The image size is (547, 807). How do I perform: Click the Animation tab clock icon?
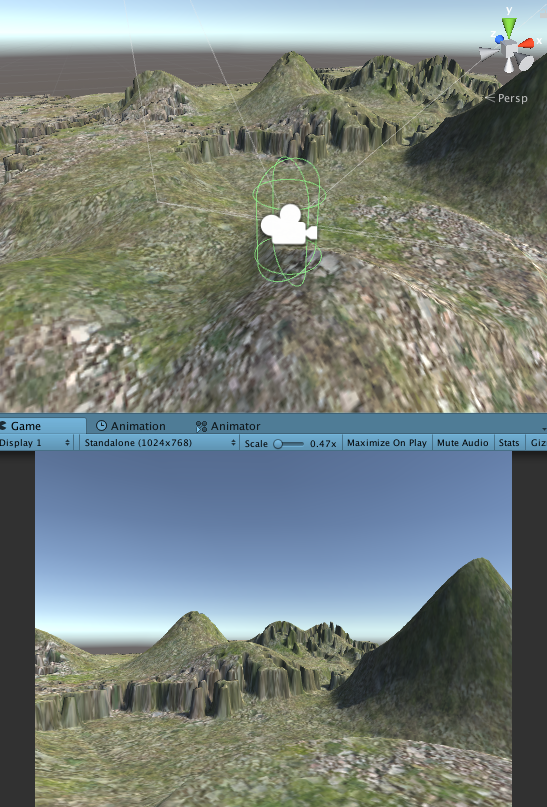[x=101, y=426]
